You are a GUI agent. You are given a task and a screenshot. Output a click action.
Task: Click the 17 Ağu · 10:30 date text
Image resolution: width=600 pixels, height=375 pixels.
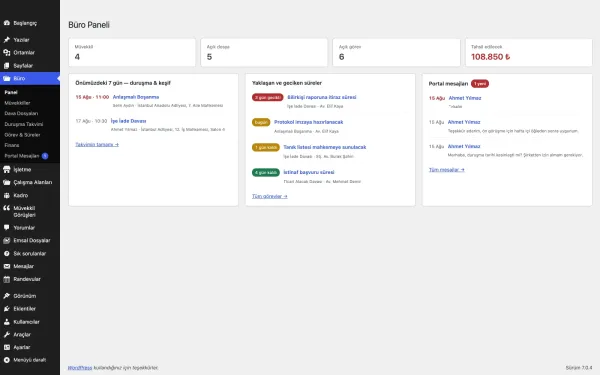91,121
